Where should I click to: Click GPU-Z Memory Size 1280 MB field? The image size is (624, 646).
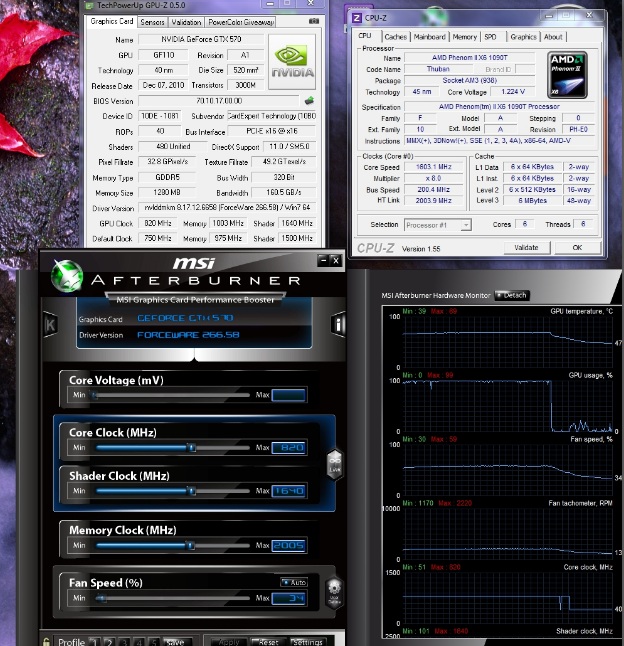click(x=167, y=192)
